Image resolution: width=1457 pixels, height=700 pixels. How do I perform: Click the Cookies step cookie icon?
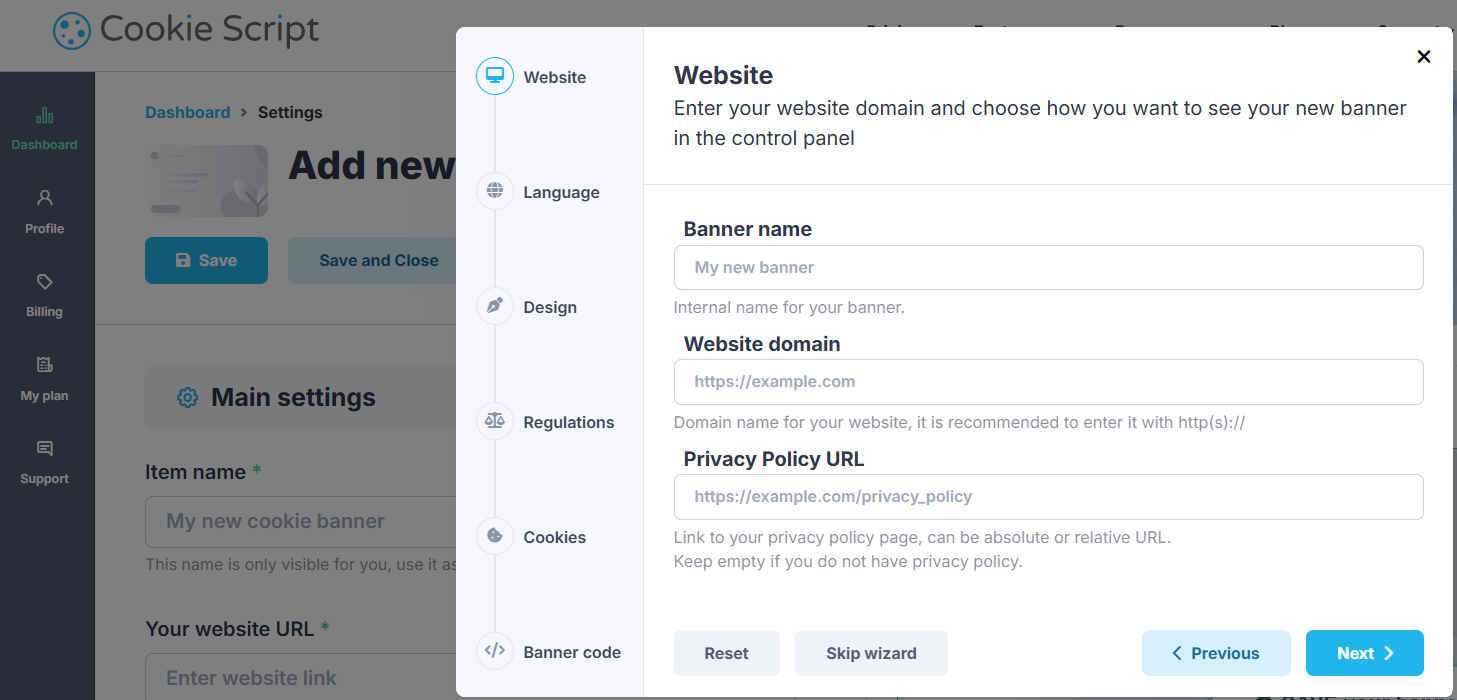(495, 536)
